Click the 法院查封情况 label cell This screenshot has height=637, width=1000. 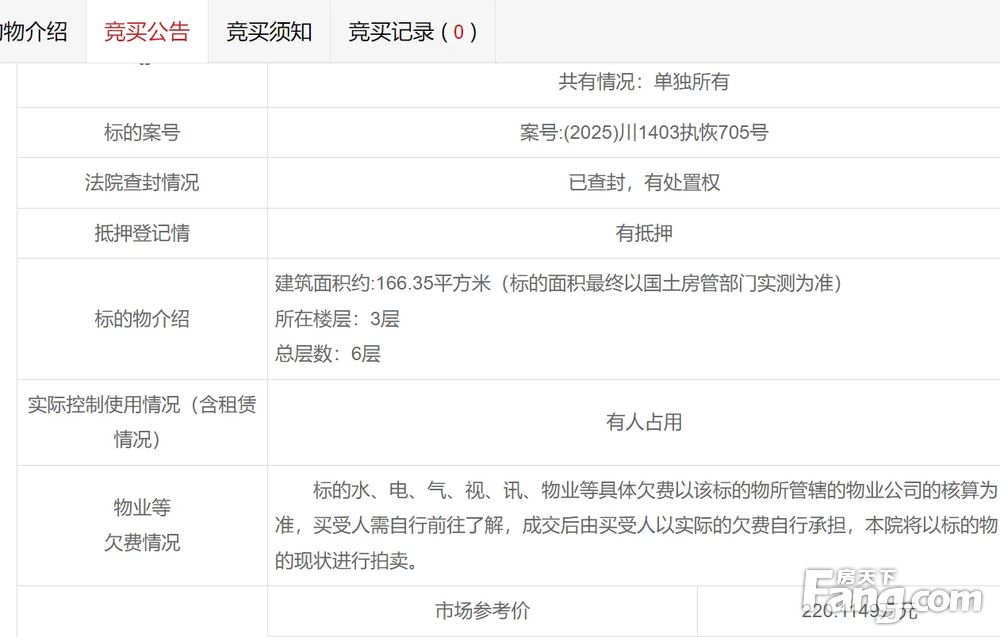(142, 183)
